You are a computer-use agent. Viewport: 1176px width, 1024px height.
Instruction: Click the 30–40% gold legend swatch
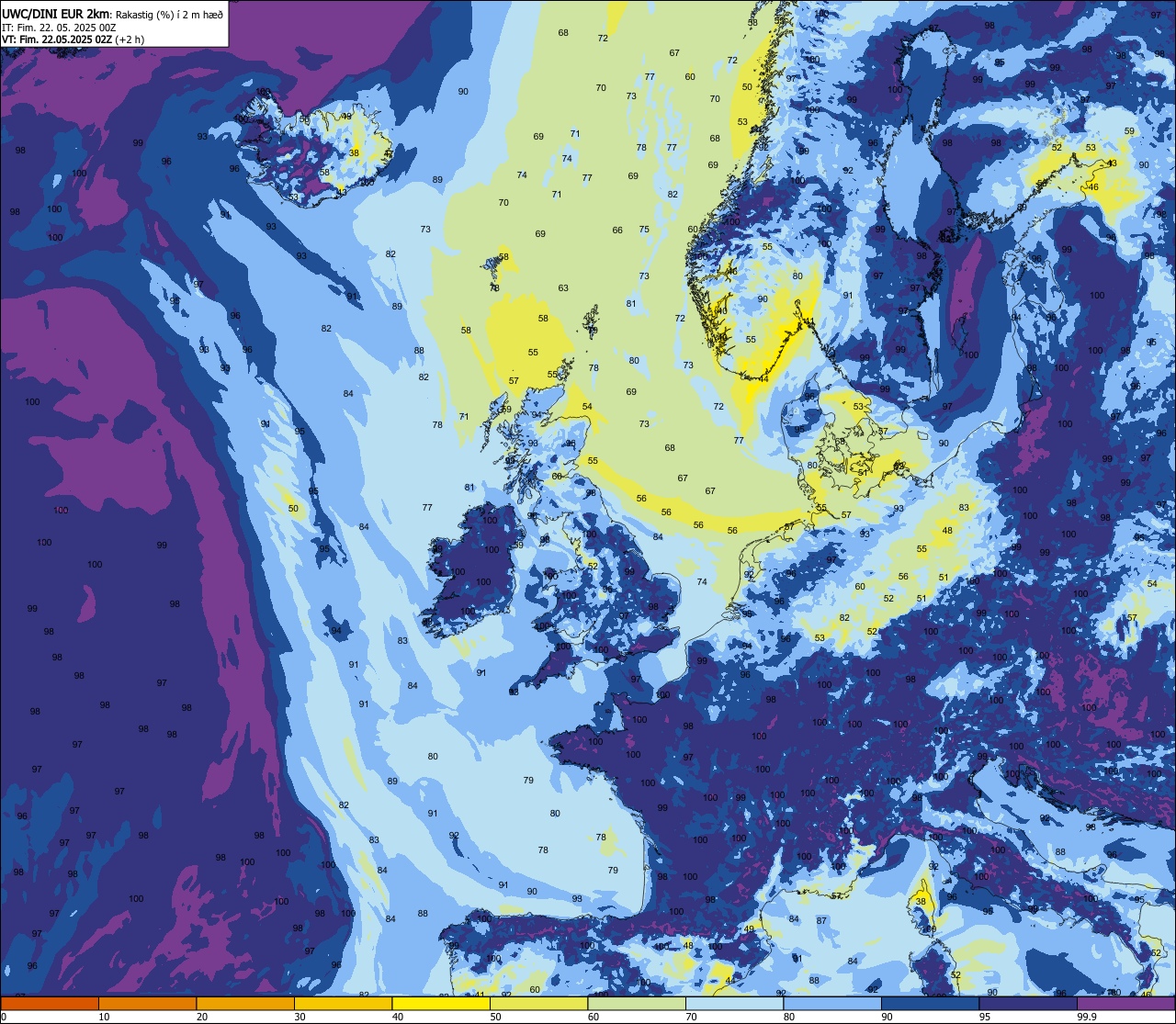click(x=343, y=1004)
